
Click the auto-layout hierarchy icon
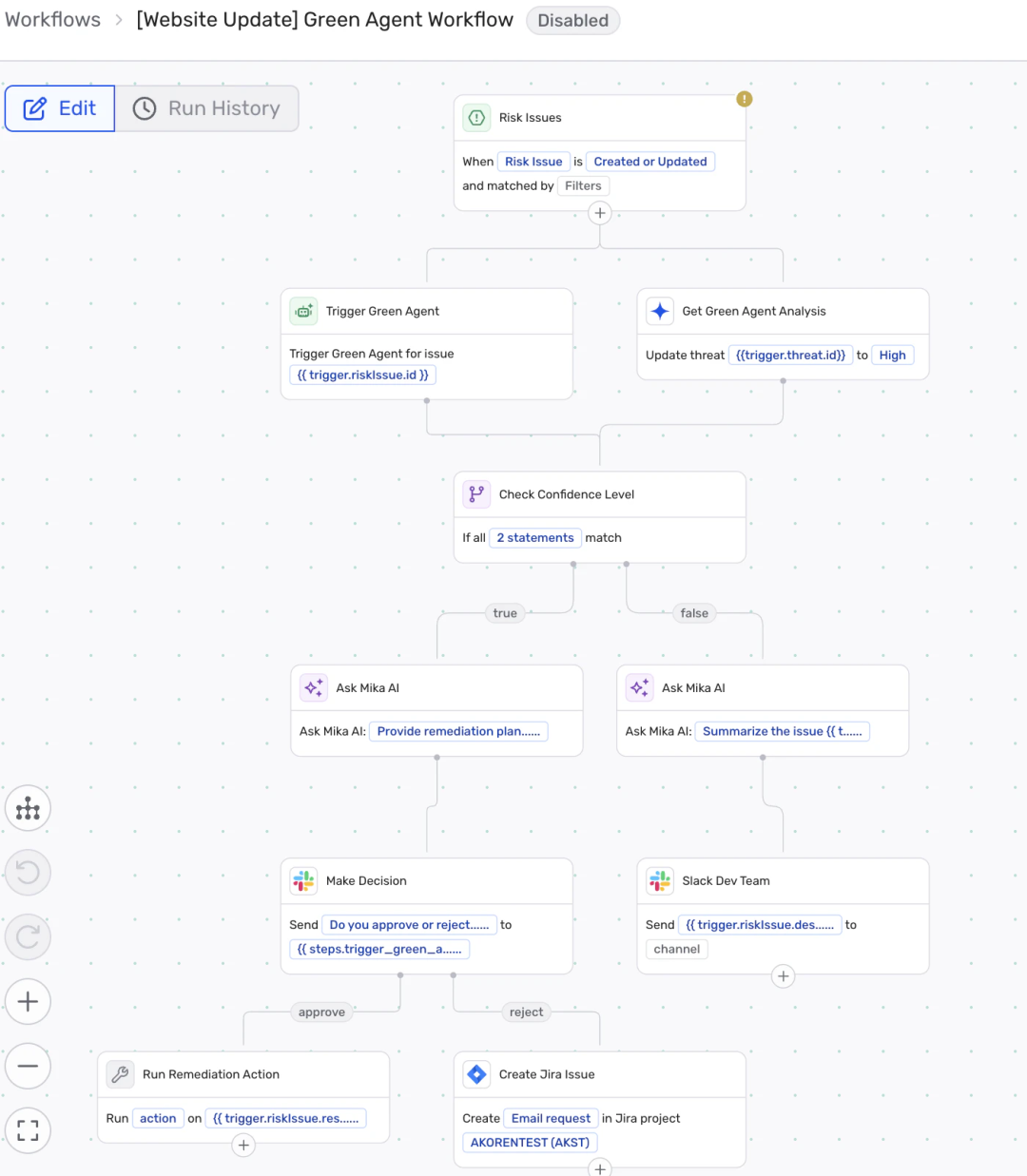pos(28,809)
